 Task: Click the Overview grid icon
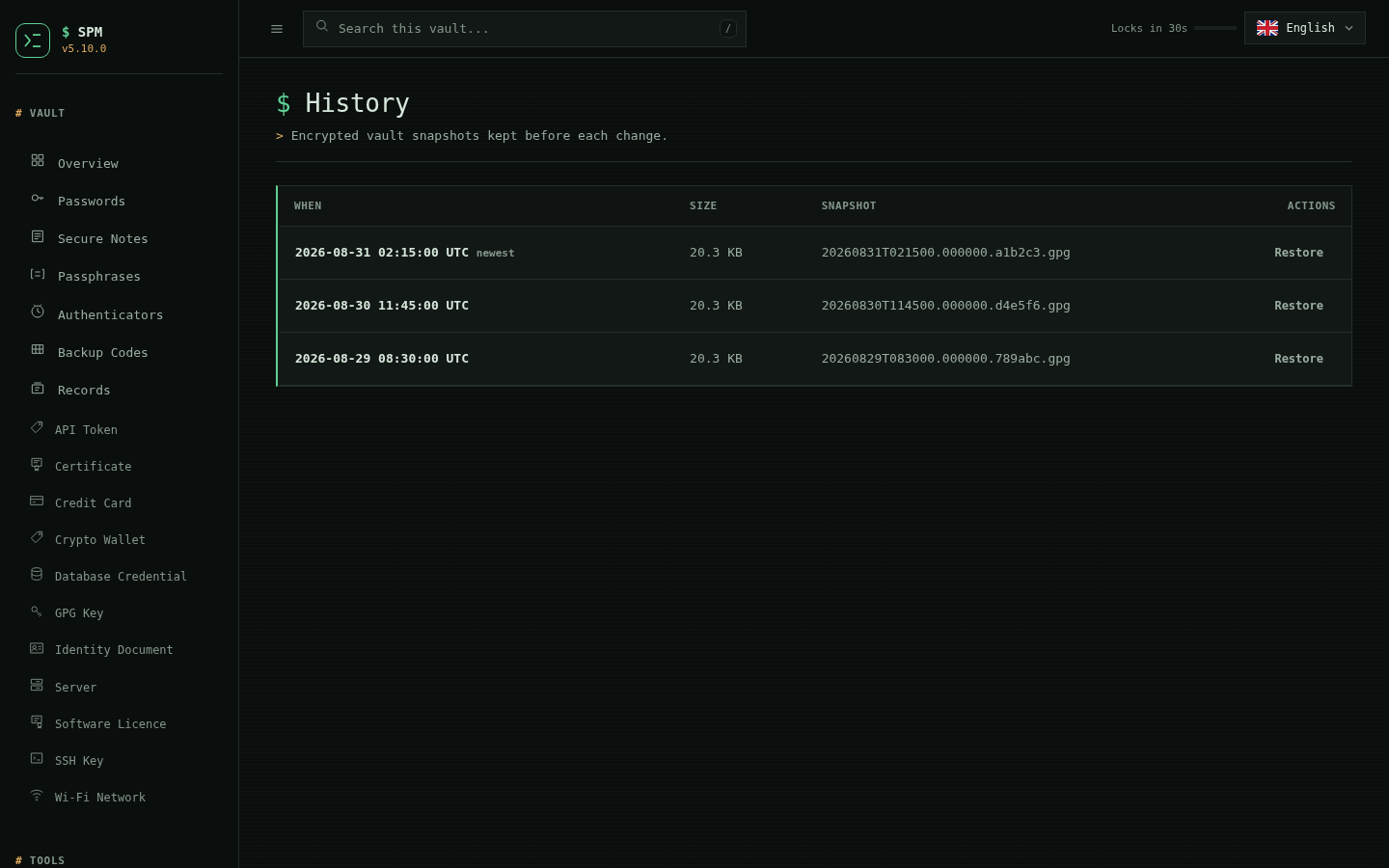click(38, 160)
